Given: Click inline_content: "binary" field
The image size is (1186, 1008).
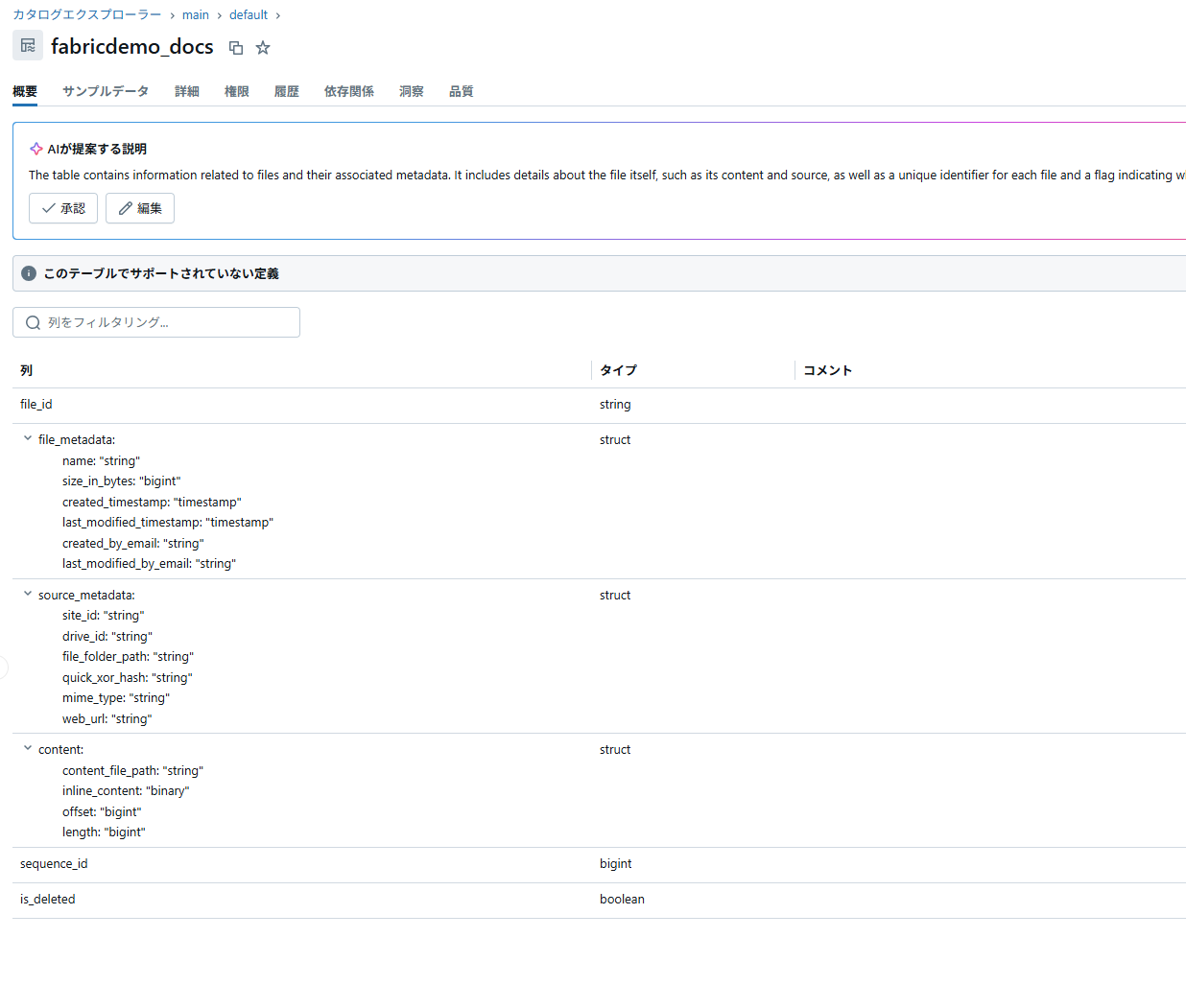Looking at the screenshot, I should click(126, 791).
